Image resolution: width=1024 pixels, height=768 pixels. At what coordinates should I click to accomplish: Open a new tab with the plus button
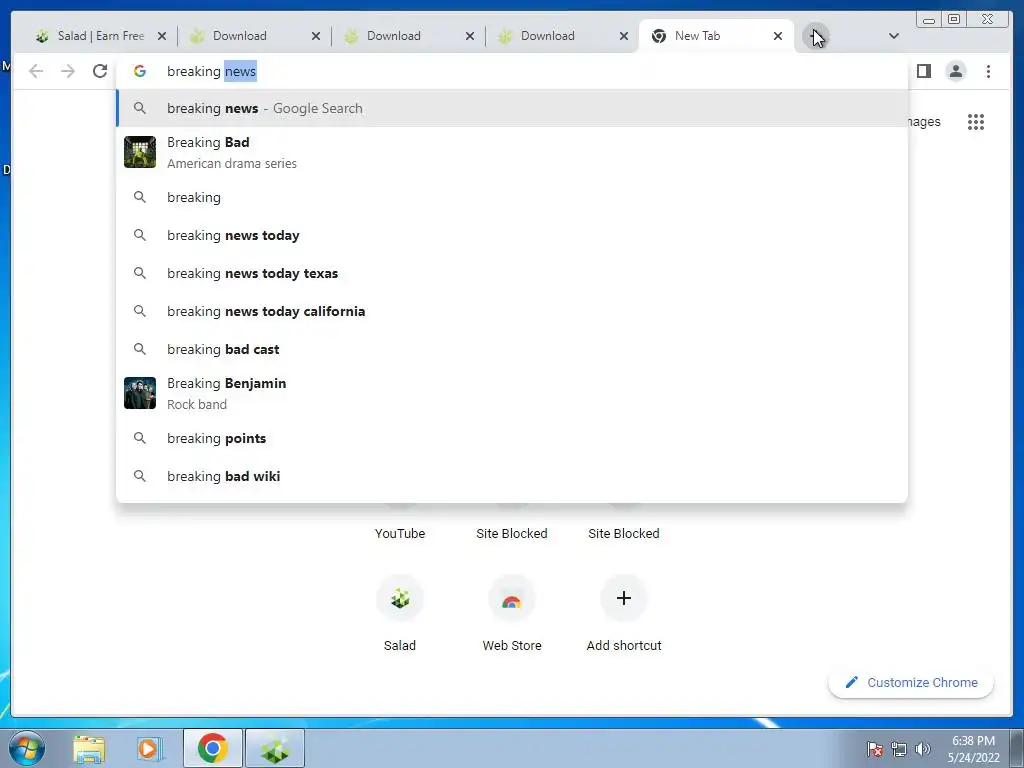pos(815,36)
